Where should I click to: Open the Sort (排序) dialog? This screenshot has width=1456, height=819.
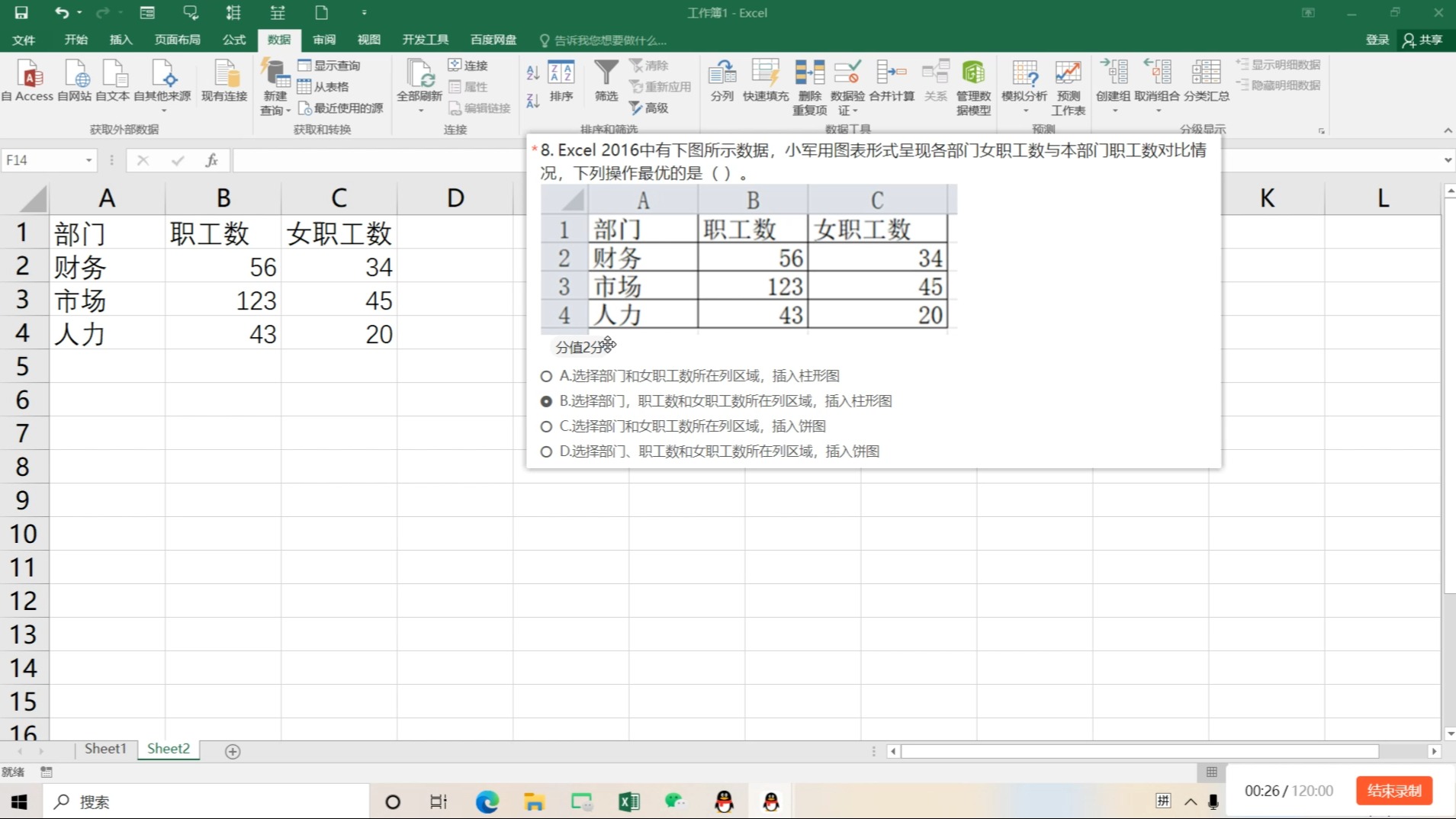click(561, 81)
